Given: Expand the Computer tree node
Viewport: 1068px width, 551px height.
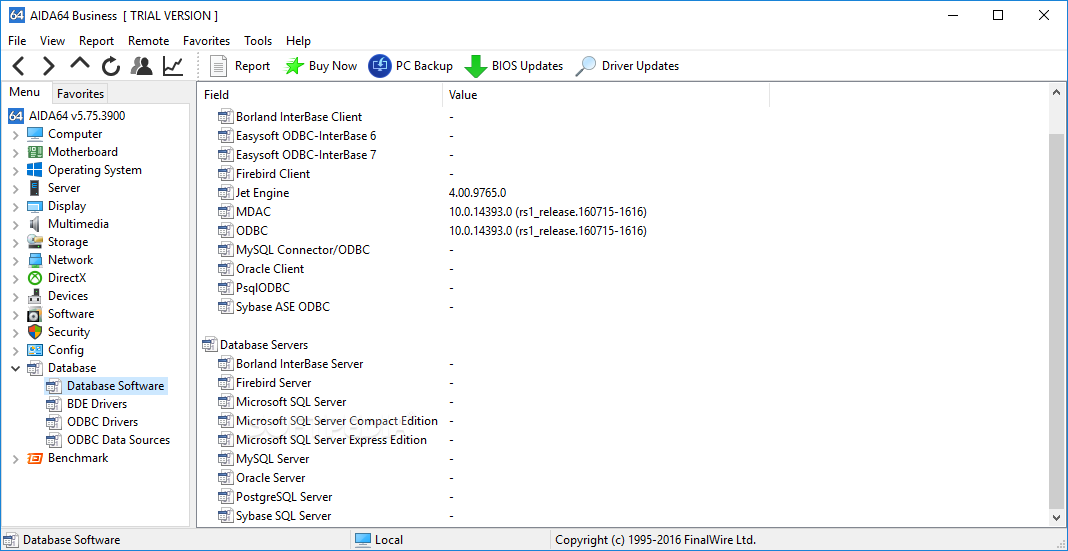Looking at the screenshot, I should (16, 135).
